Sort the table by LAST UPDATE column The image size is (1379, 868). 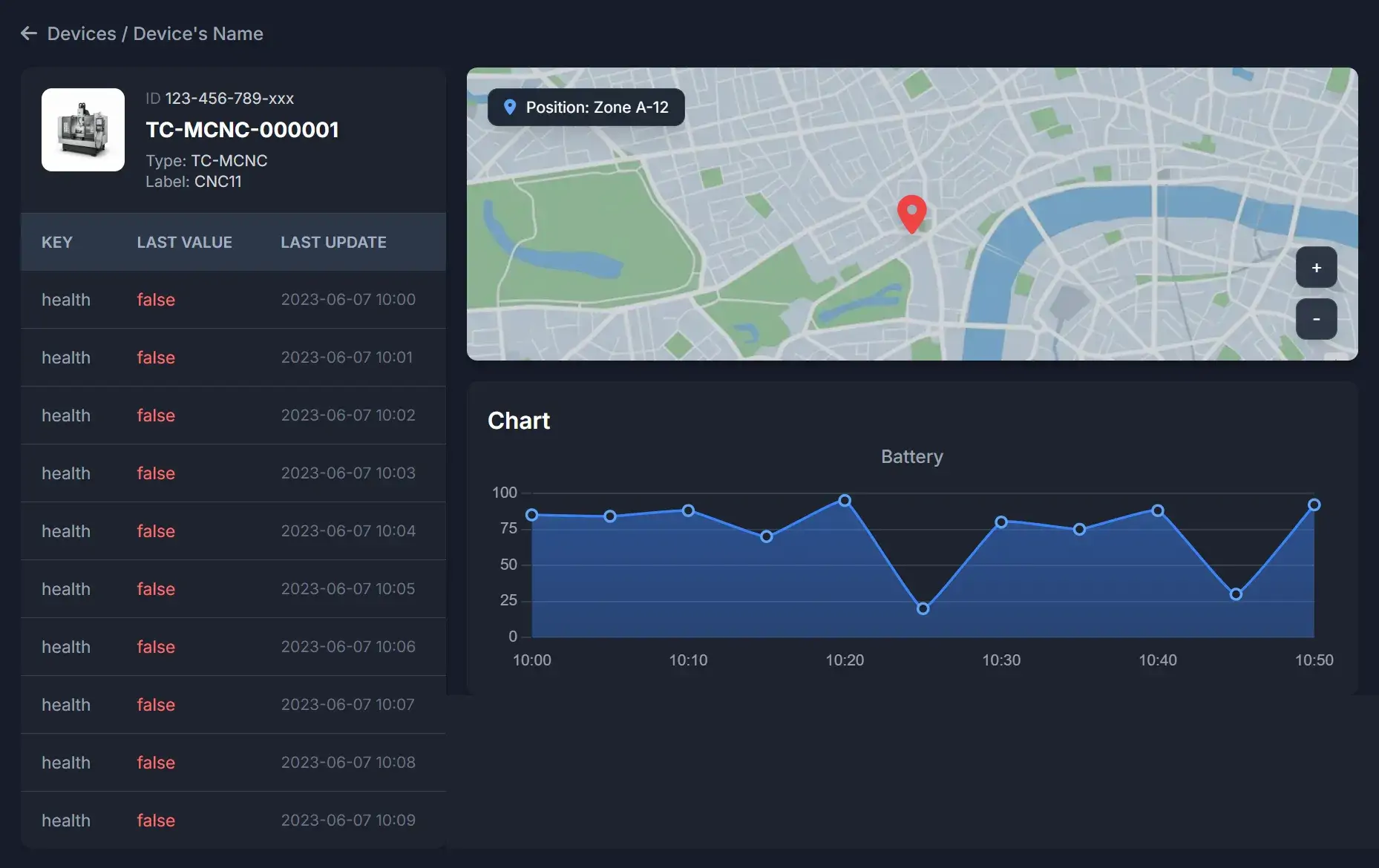click(x=334, y=241)
